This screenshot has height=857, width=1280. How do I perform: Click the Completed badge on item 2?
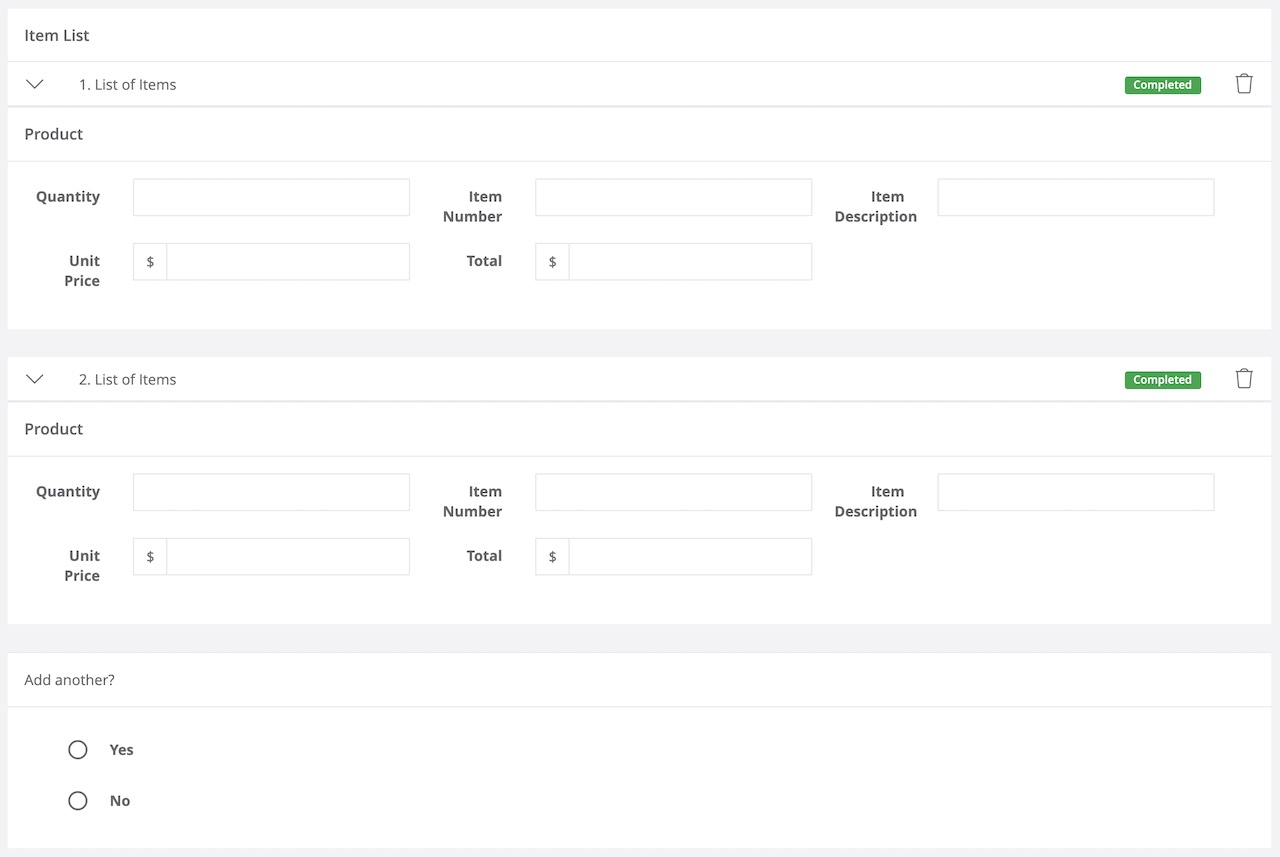tap(1162, 380)
